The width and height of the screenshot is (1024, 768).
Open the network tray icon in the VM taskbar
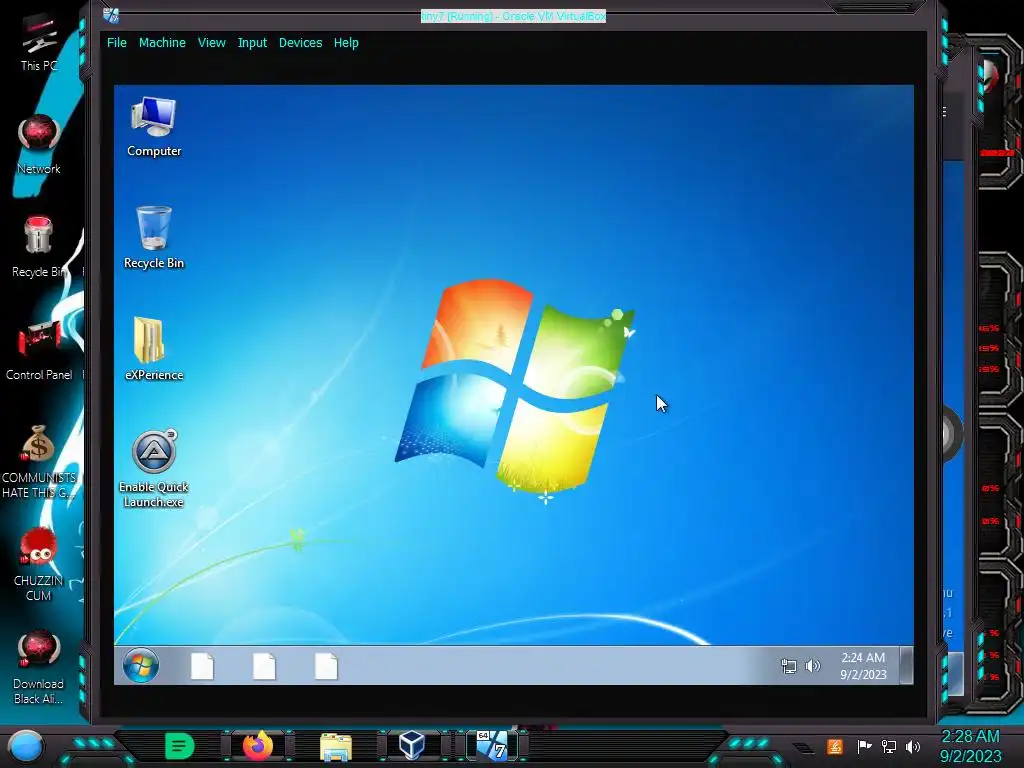pos(789,666)
